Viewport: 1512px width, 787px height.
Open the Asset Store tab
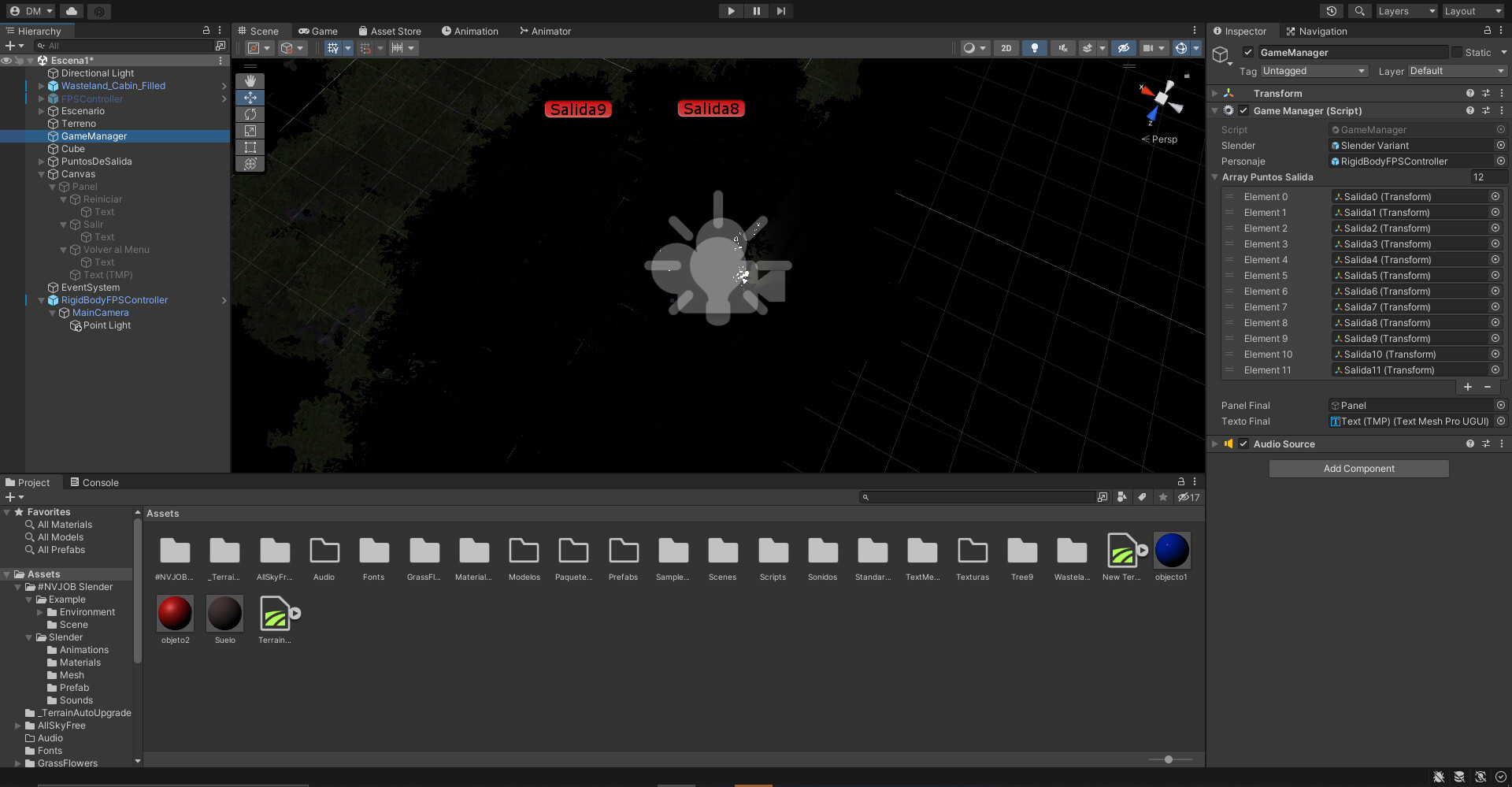(x=390, y=32)
